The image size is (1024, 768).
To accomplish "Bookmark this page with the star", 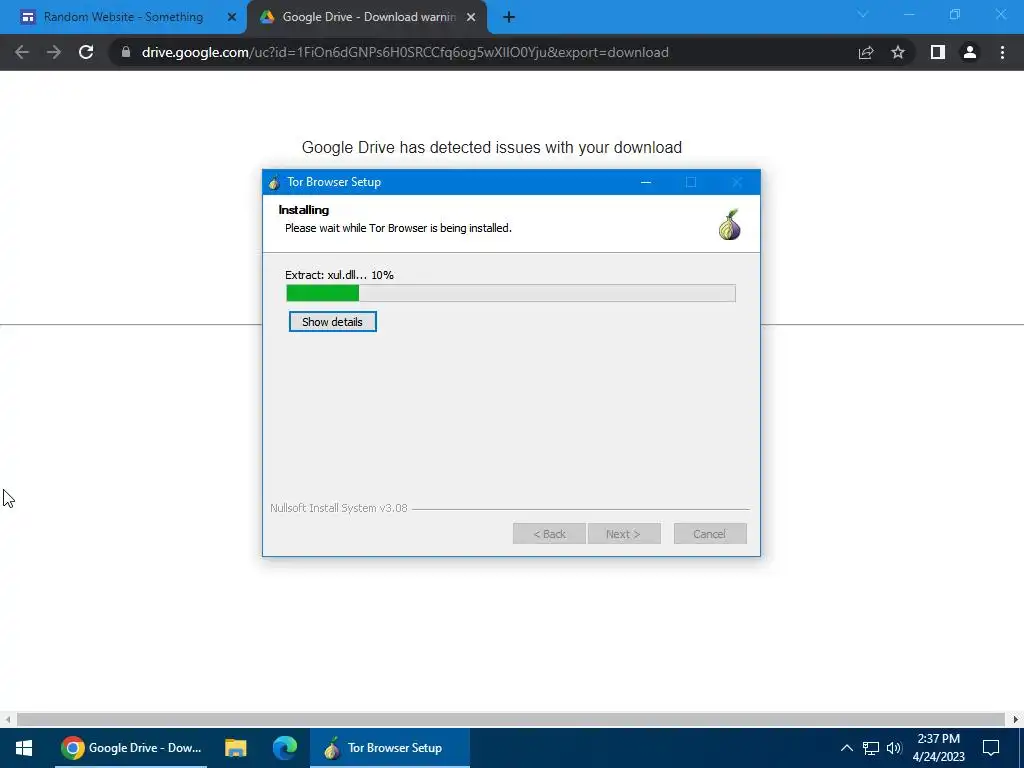I will [x=898, y=52].
